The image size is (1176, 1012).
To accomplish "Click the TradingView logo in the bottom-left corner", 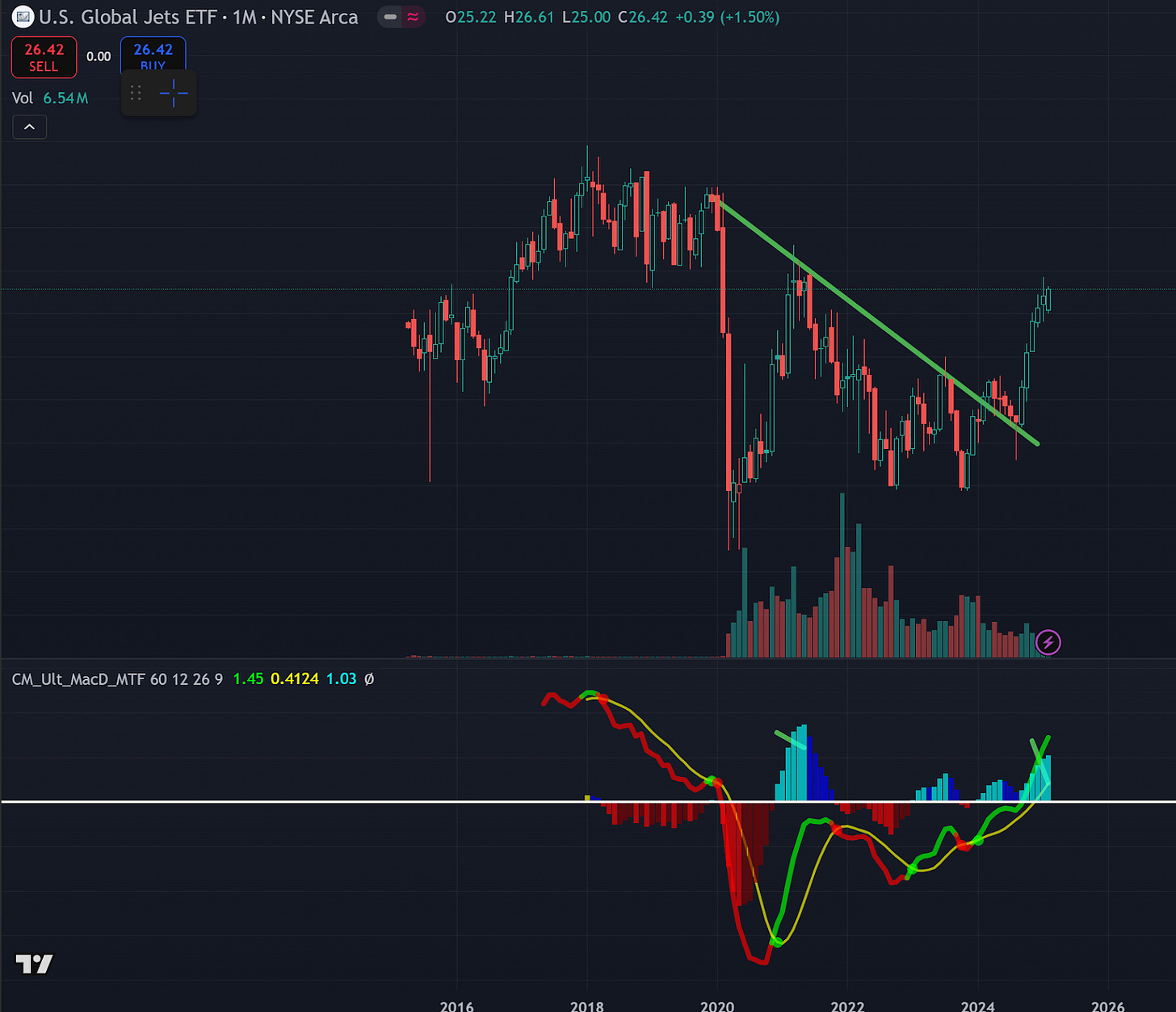I will click(34, 964).
